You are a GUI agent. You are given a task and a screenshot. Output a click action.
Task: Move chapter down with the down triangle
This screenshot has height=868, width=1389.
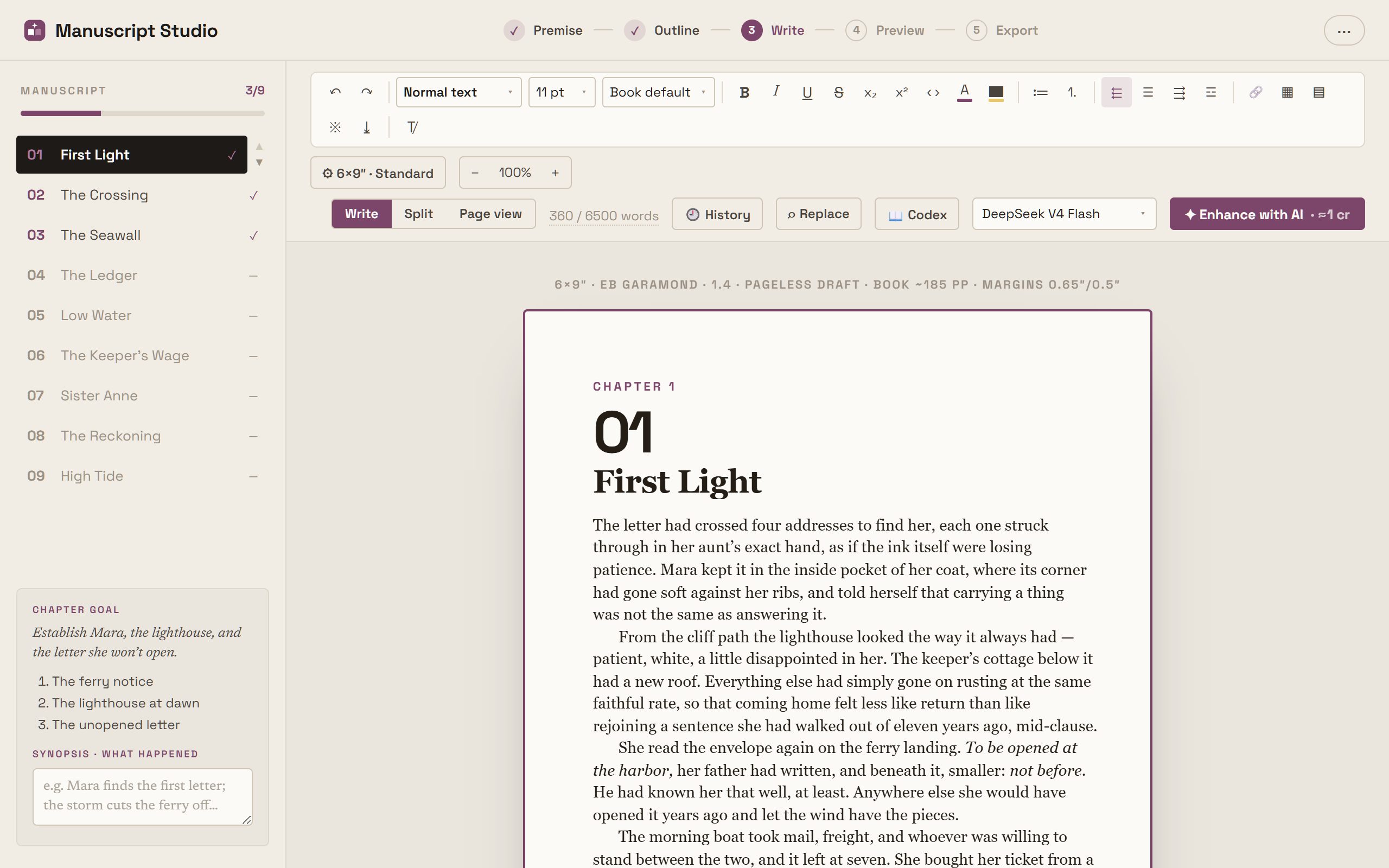[259, 162]
